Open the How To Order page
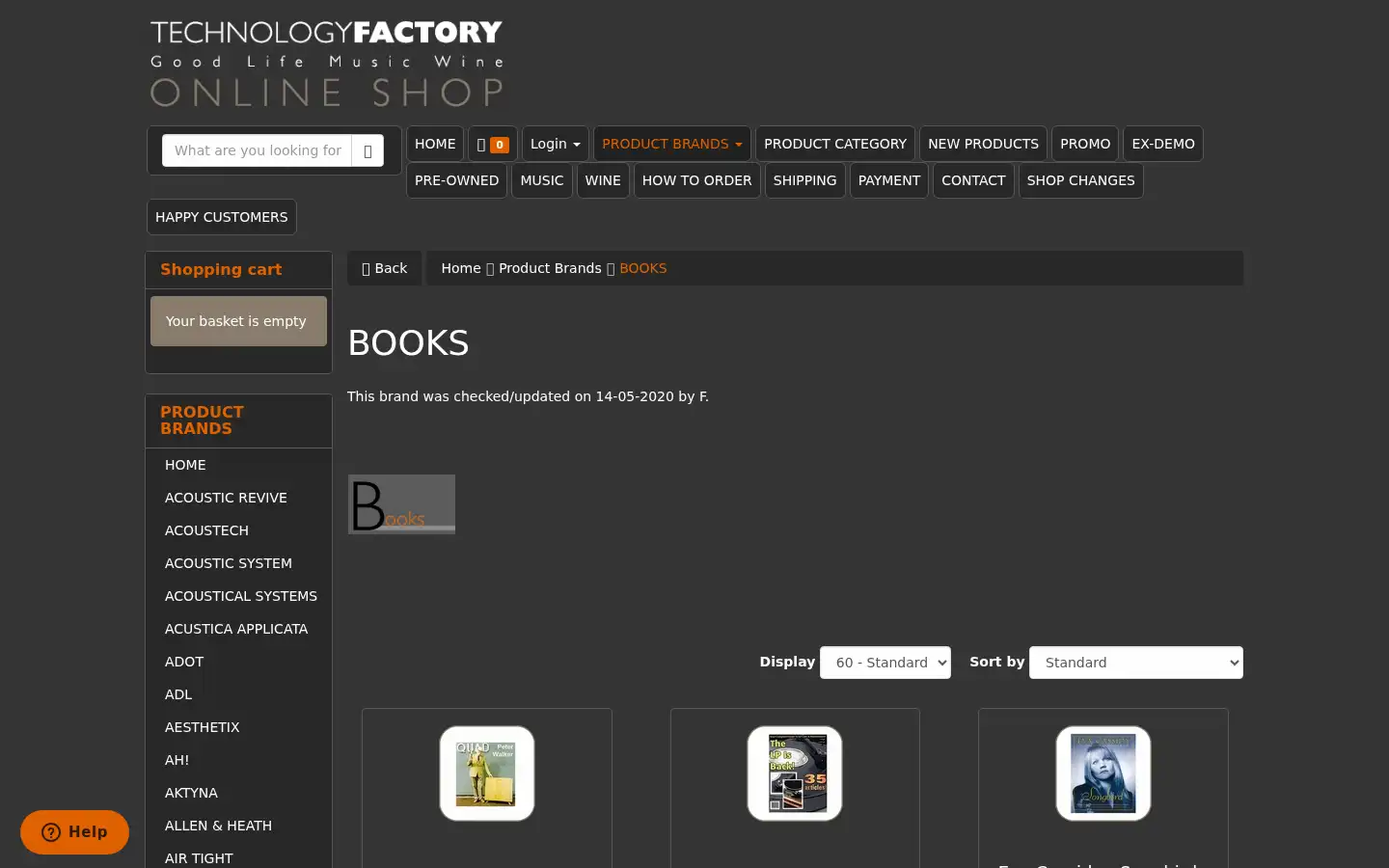1389x868 pixels. coord(696,180)
